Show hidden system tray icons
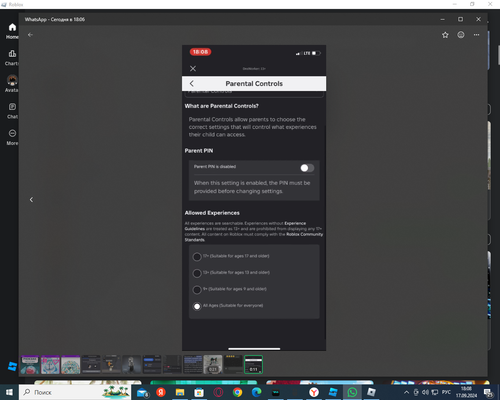This screenshot has width=500, height=400. [x=406, y=392]
